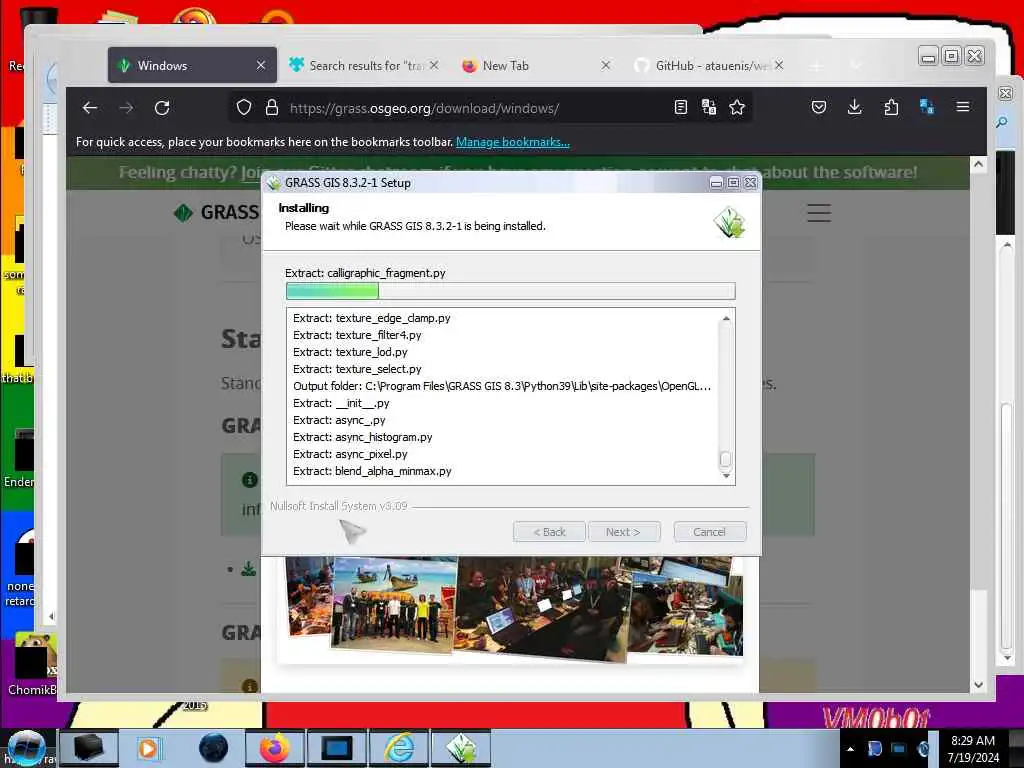Image resolution: width=1024 pixels, height=768 pixels.
Task: Select log line 'Extract: async_pixel.py'
Action: coord(350,454)
